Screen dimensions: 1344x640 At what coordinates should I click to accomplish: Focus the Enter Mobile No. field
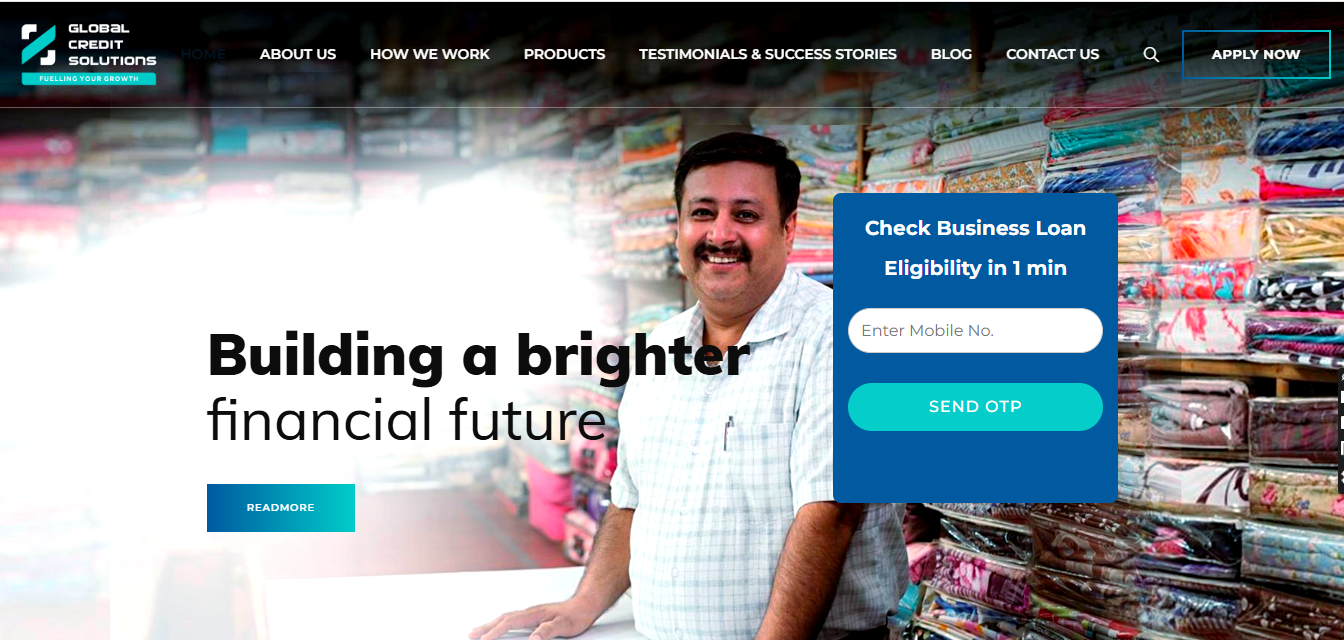975,330
